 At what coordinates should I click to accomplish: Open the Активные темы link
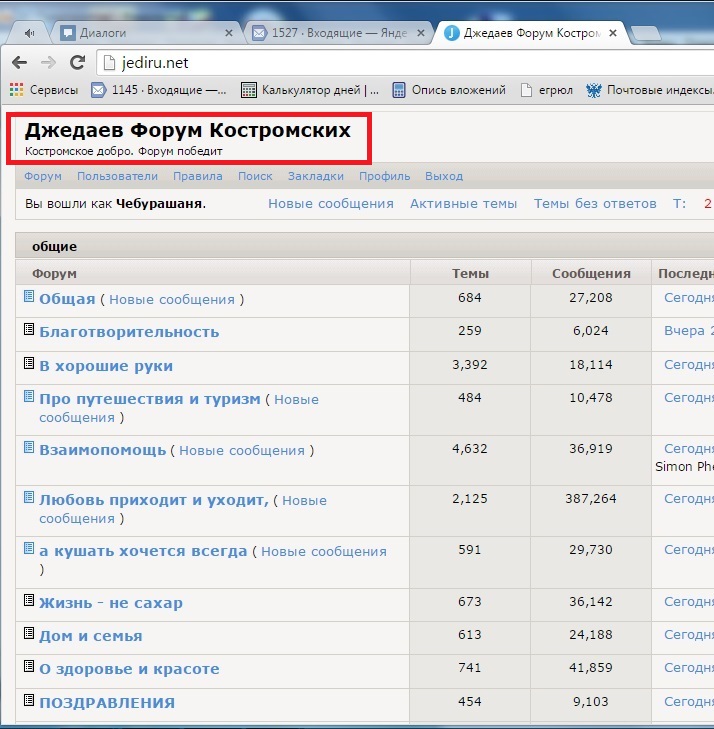click(463, 203)
